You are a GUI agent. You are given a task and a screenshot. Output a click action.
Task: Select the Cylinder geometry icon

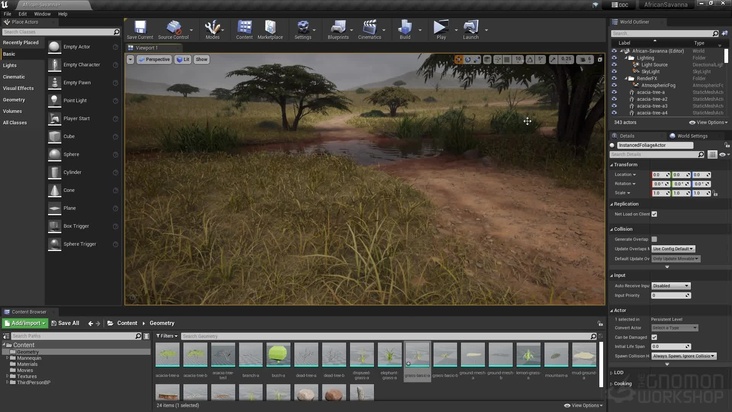point(55,172)
